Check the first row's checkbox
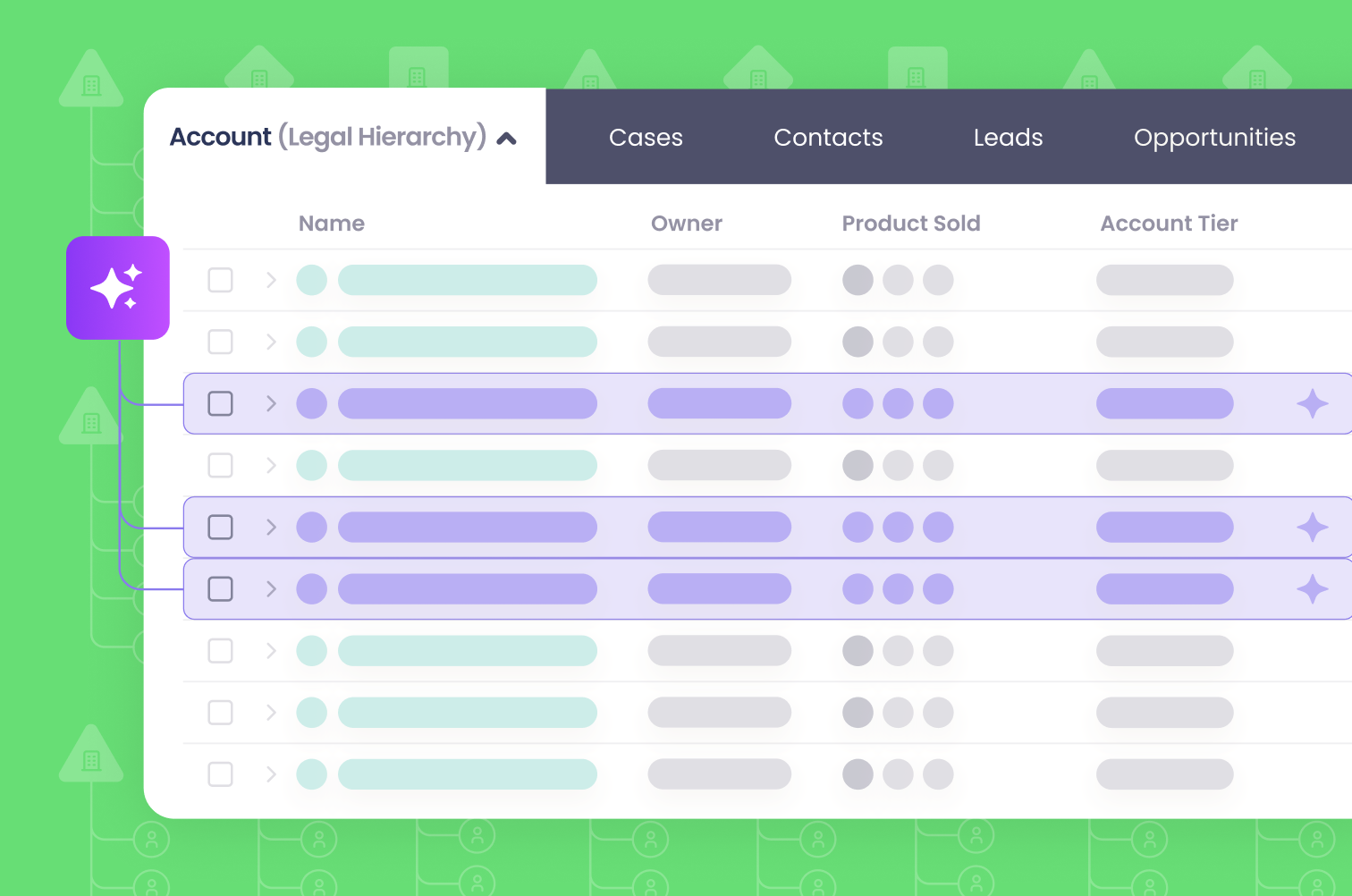This screenshot has height=896, width=1352. point(221,280)
